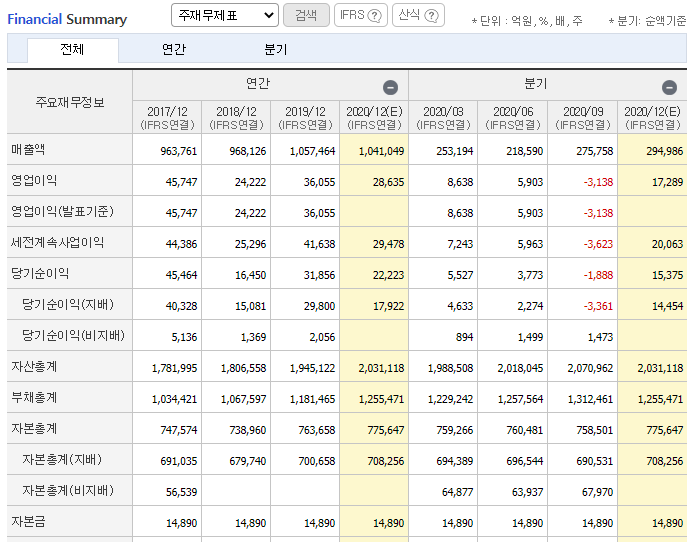Image resolution: width=693 pixels, height=542 pixels.
Task: Open the 주재무제표 dropdown
Action: point(225,15)
